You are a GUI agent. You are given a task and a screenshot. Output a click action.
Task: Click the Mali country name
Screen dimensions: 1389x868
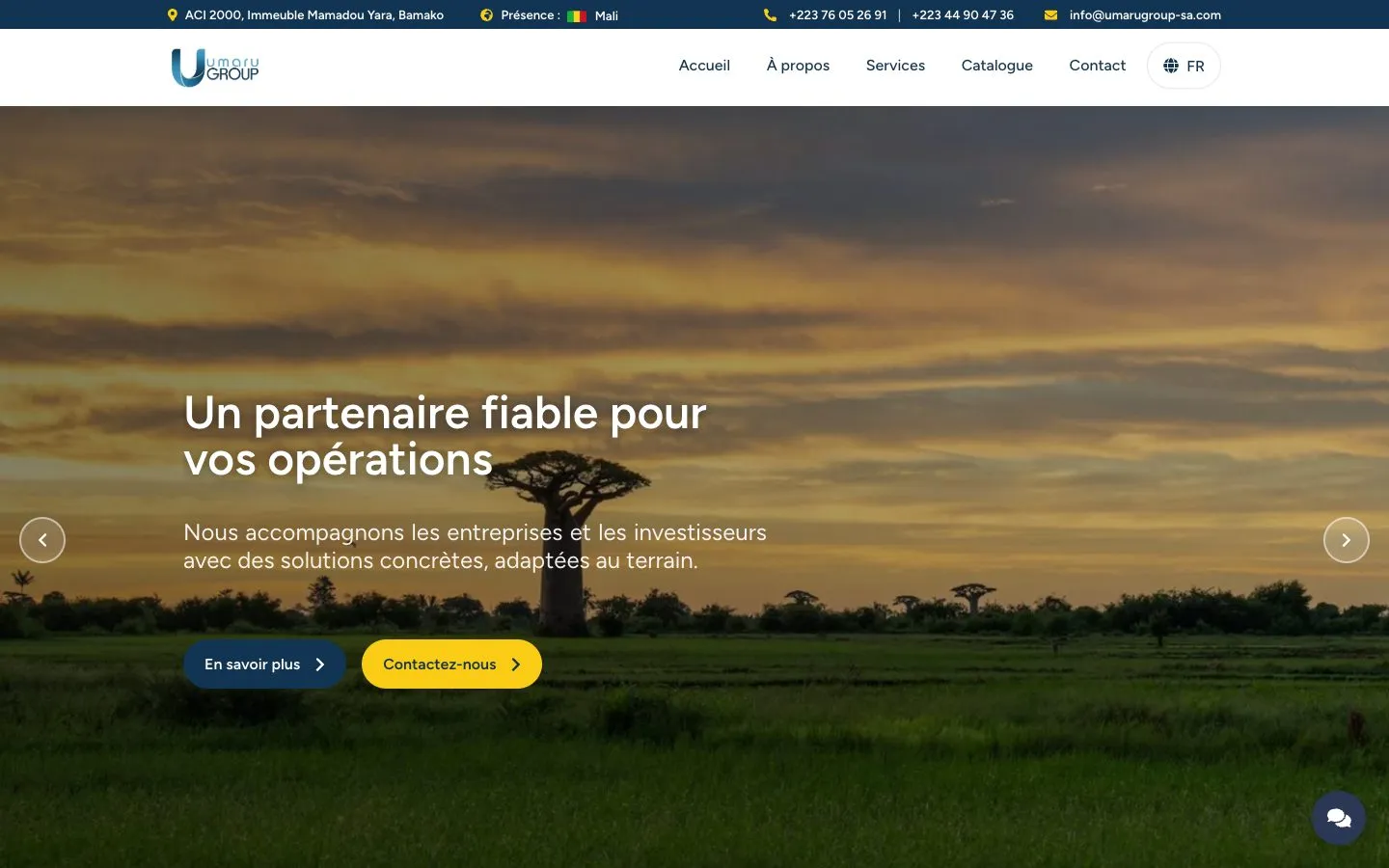[607, 16]
